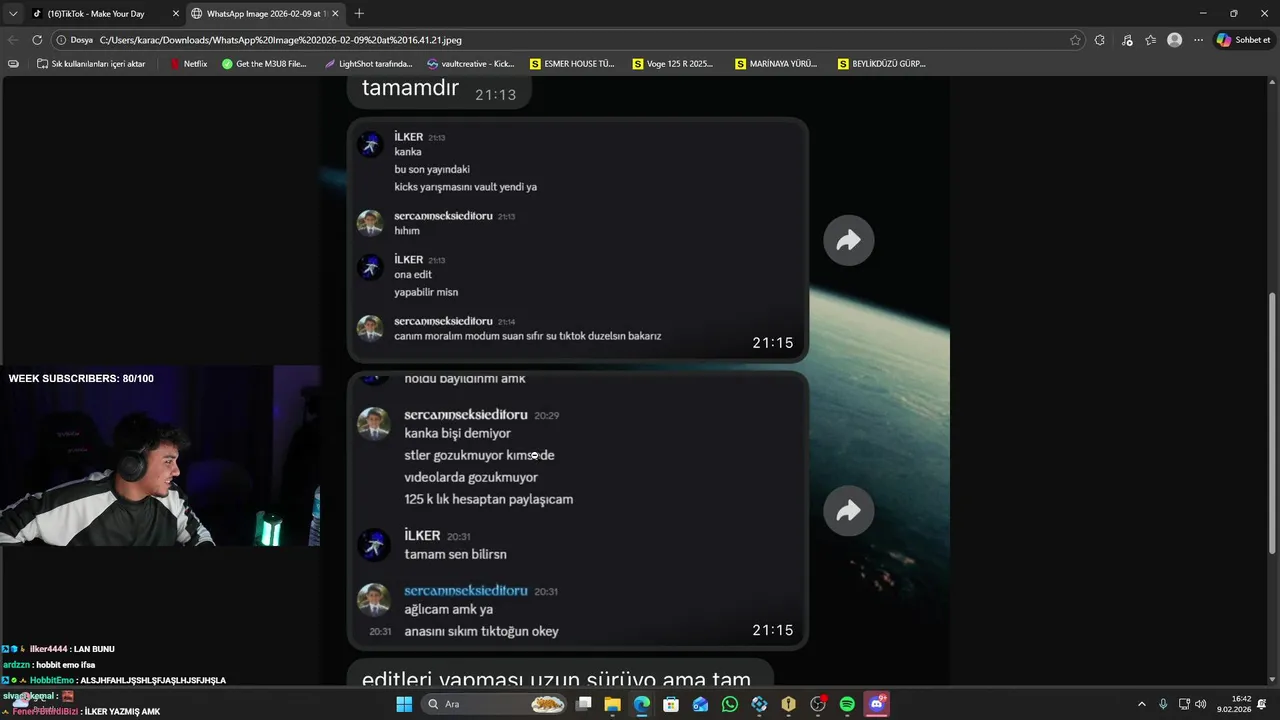The height and width of the screenshot is (720, 1280).
Task: Open Microsoft Store from taskbar
Action: [671, 704]
